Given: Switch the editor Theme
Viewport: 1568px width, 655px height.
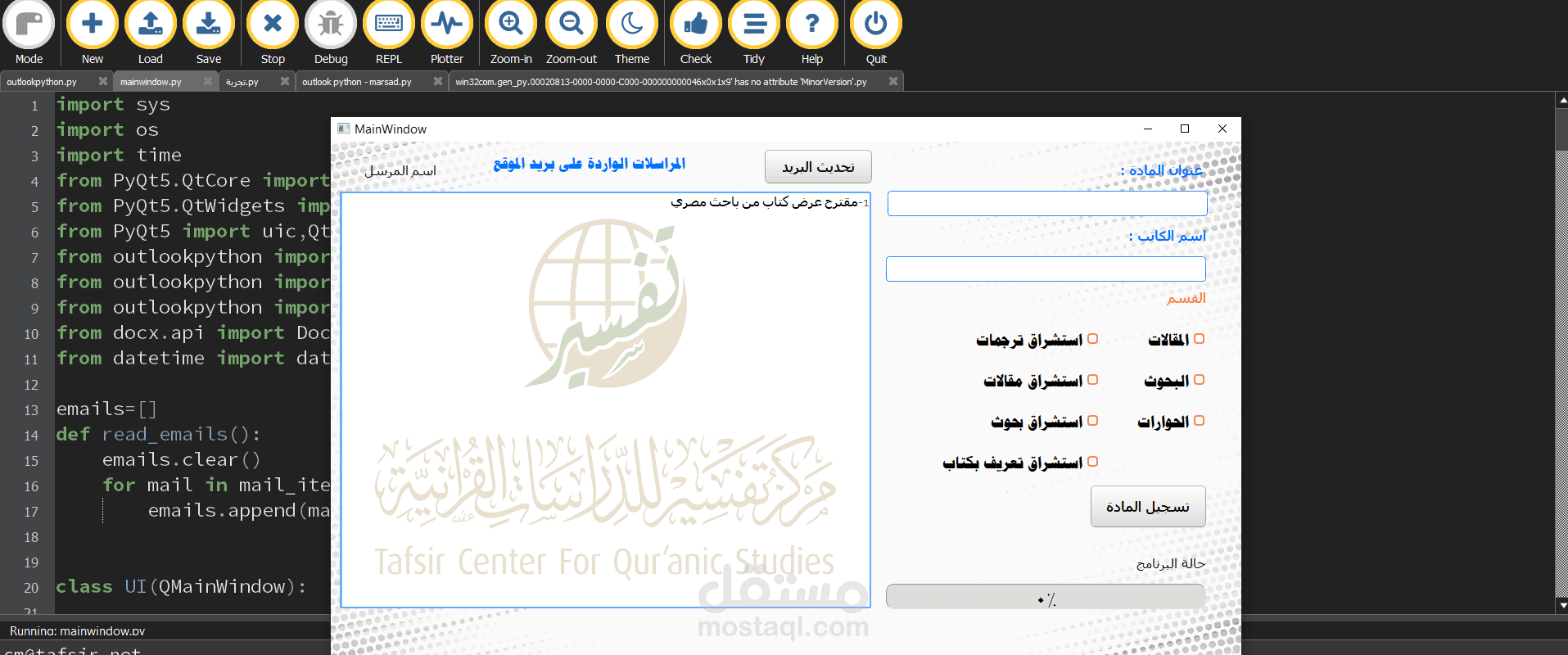Looking at the screenshot, I should click(632, 34).
